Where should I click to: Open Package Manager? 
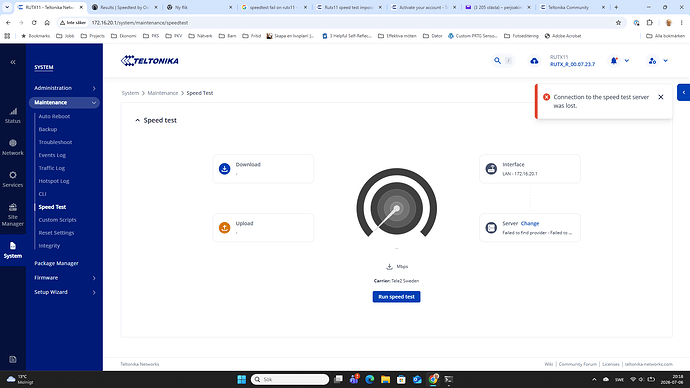56,263
